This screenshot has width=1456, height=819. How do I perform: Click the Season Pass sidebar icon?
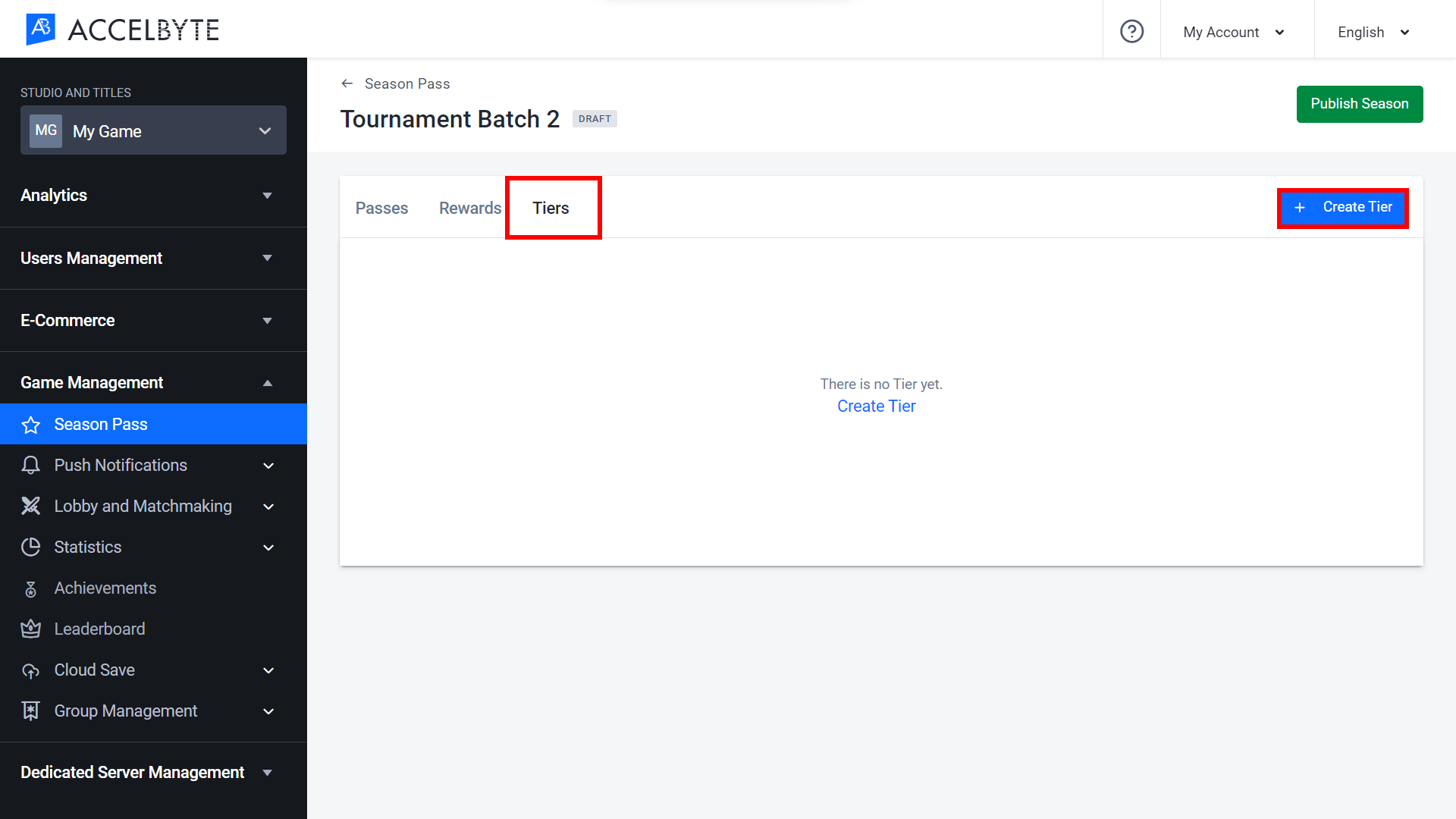pos(31,424)
